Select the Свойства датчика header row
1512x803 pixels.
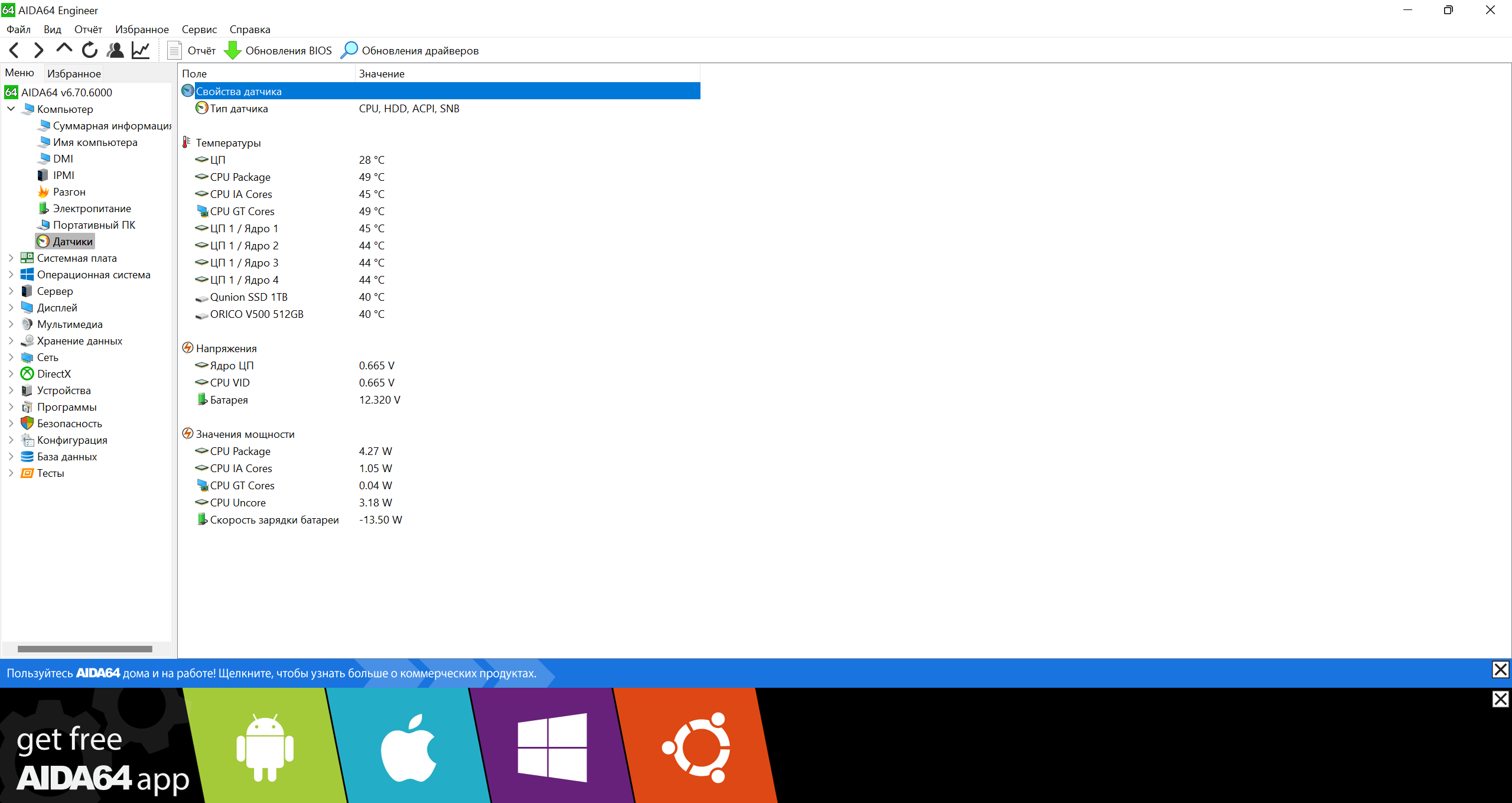point(440,91)
